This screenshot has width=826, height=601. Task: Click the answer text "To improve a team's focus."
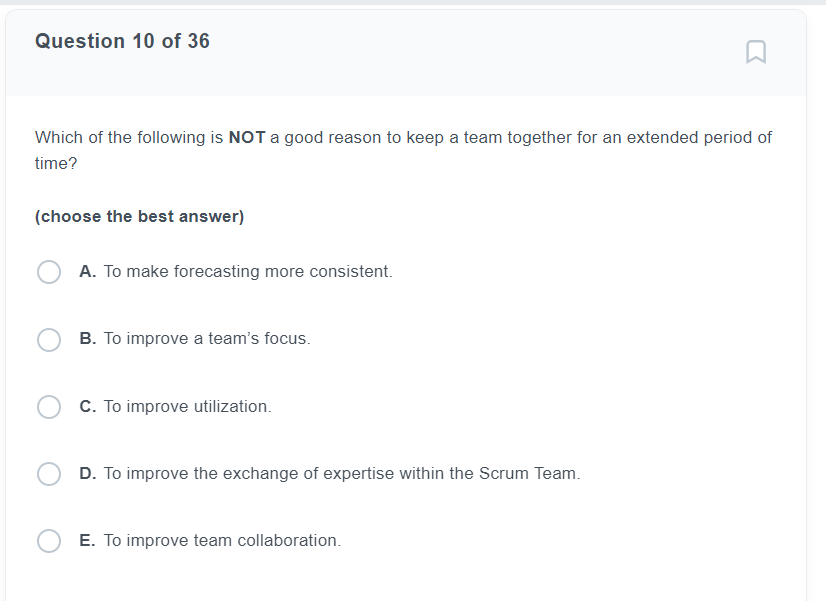[207, 339]
